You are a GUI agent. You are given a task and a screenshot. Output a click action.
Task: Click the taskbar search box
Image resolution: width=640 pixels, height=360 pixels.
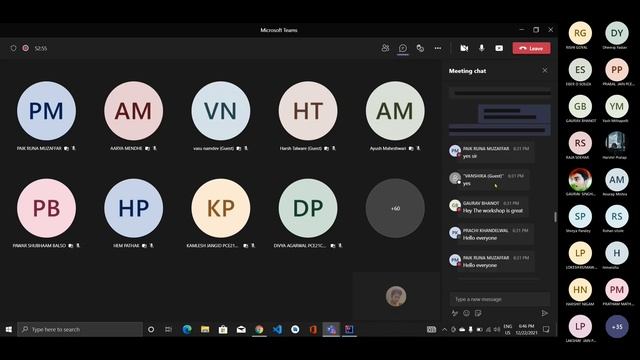tap(80, 329)
